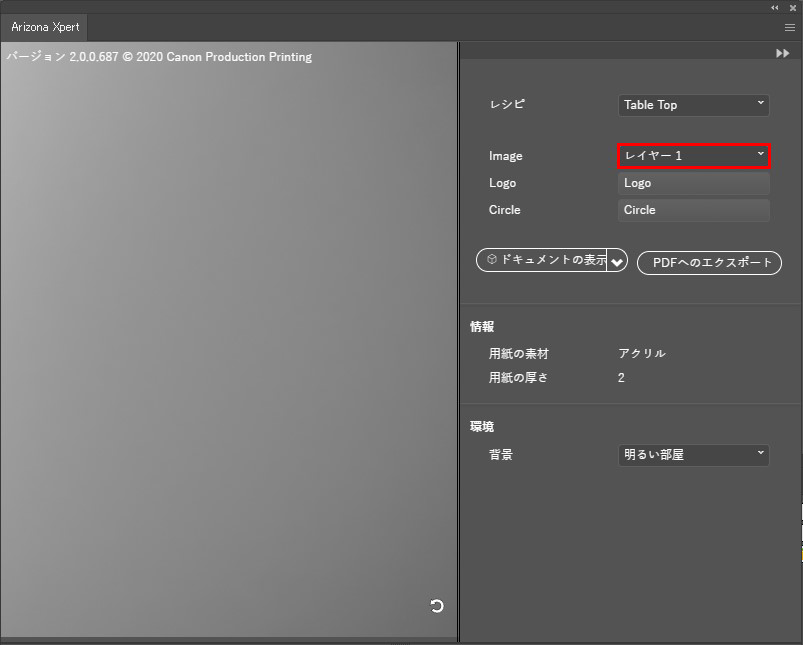Collapse the panel with the double-left arrows
The width and height of the screenshot is (803, 645).
click(775, 8)
